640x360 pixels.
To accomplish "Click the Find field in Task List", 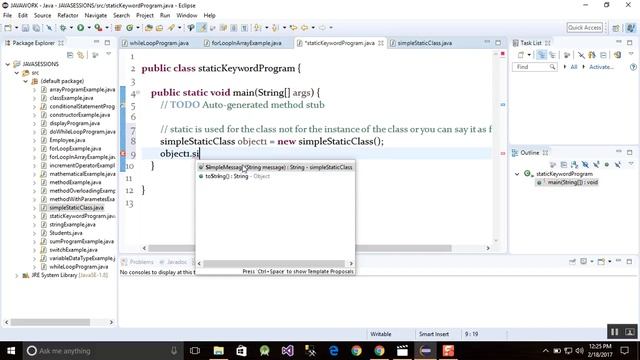I will click(535, 67).
